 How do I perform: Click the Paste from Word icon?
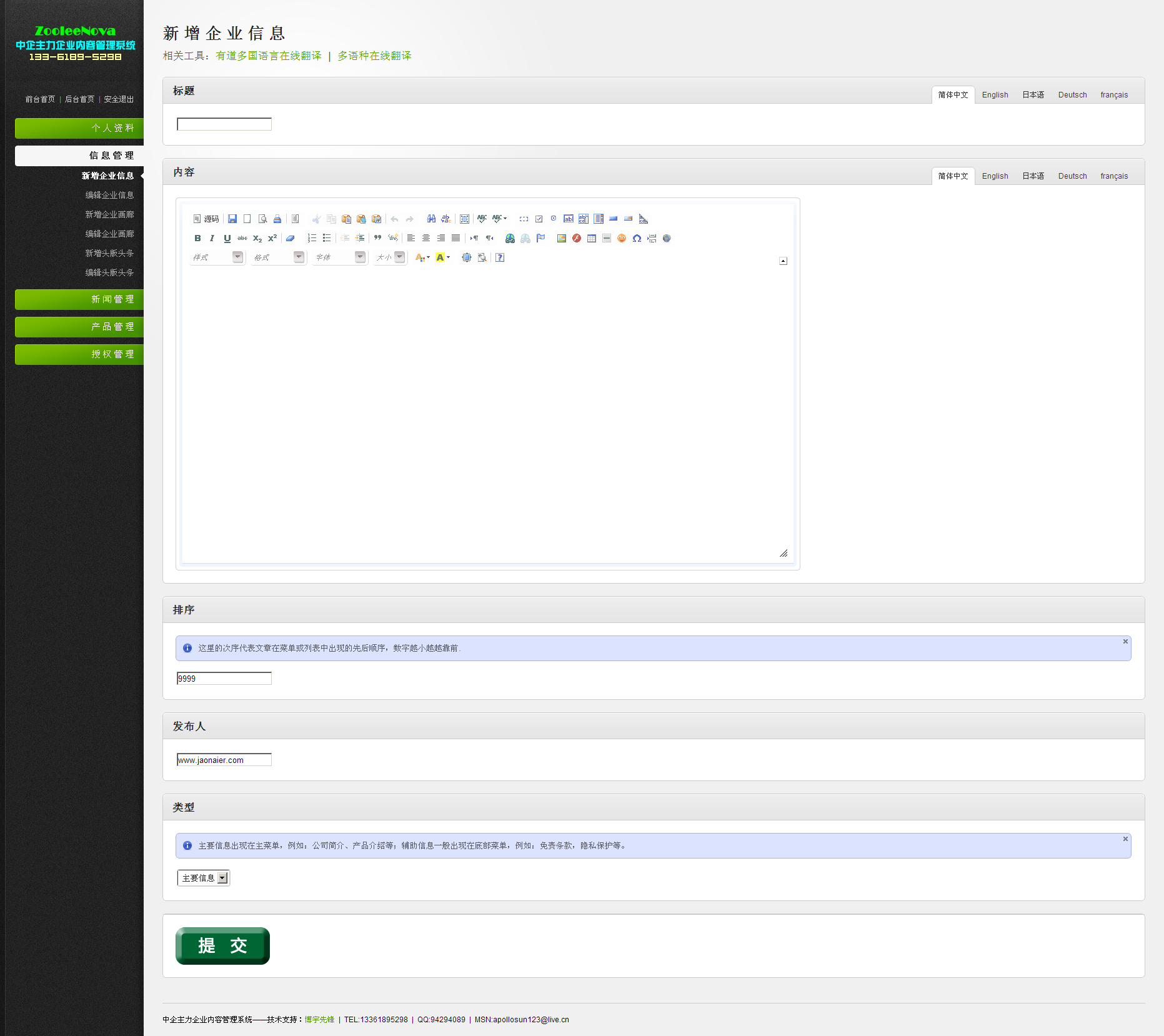tap(376, 219)
